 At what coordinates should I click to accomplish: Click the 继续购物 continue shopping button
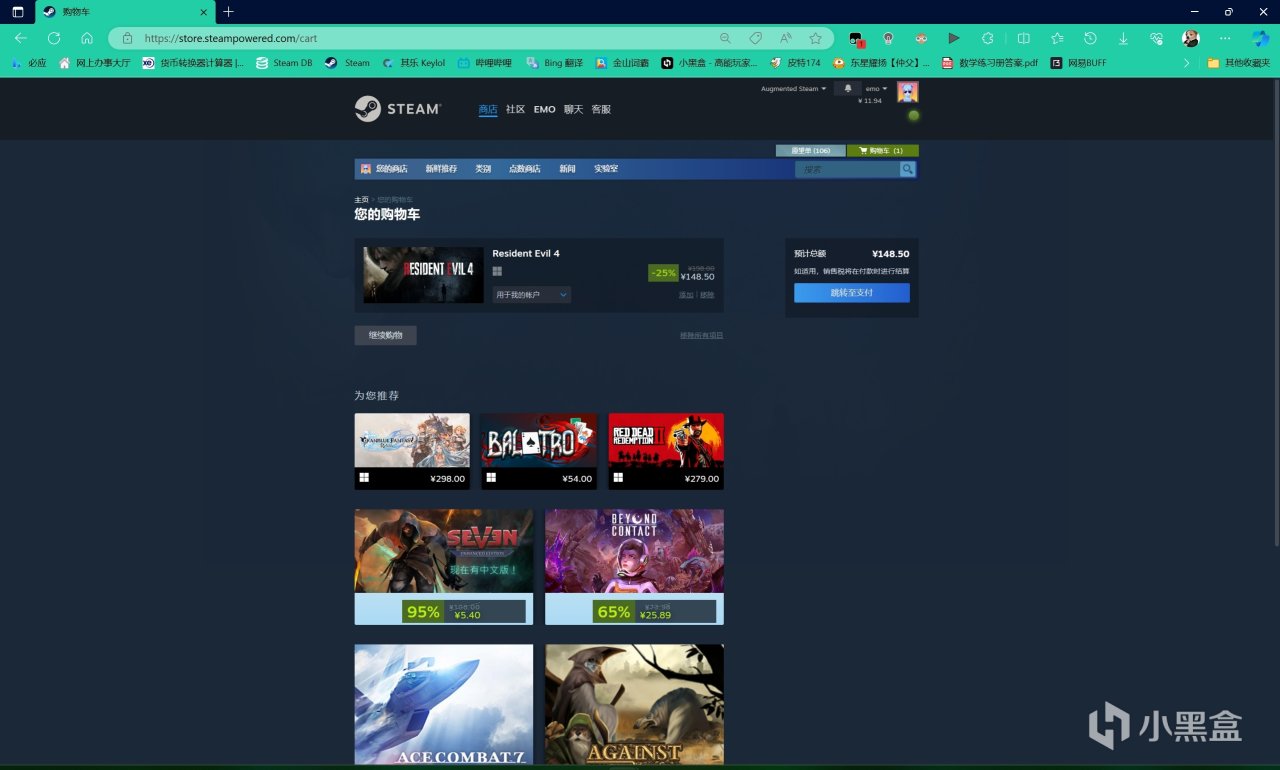point(385,336)
